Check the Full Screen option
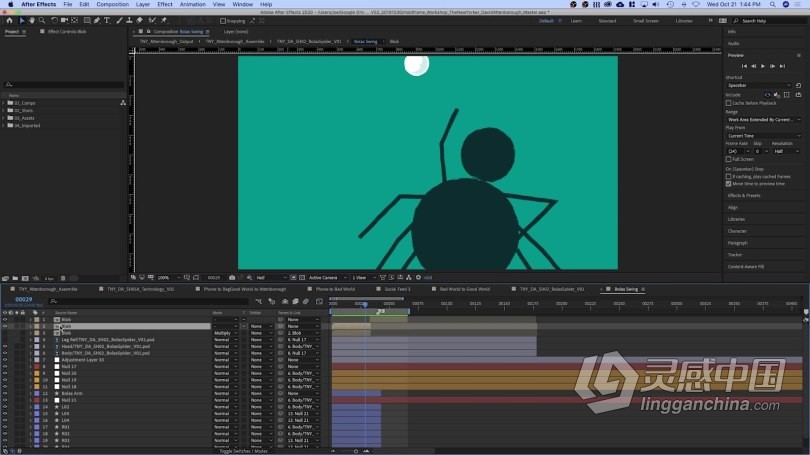The height and width of the screenshot is (455, 810). point(728,159)
